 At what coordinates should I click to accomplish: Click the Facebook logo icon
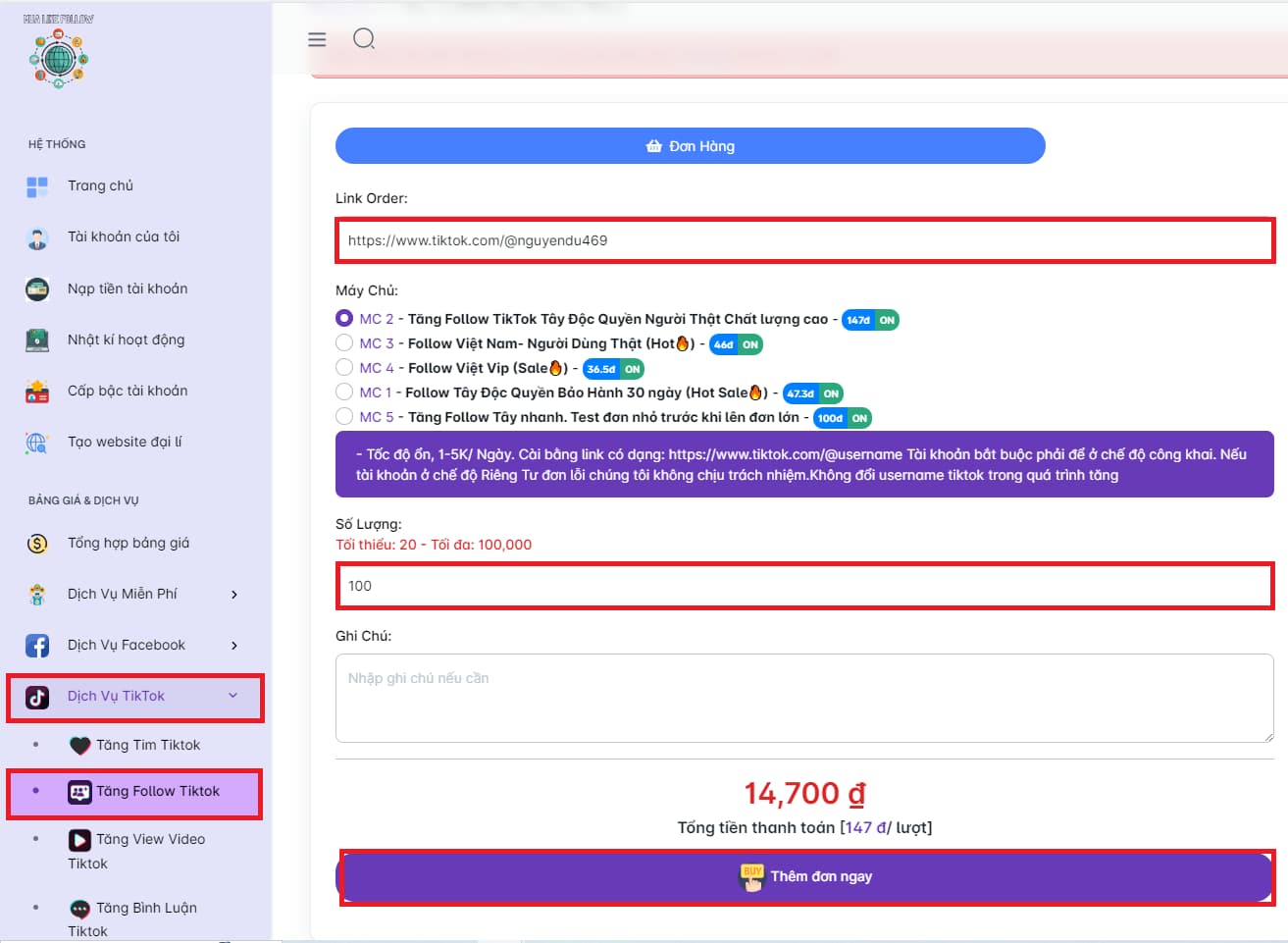pos(37,645)
